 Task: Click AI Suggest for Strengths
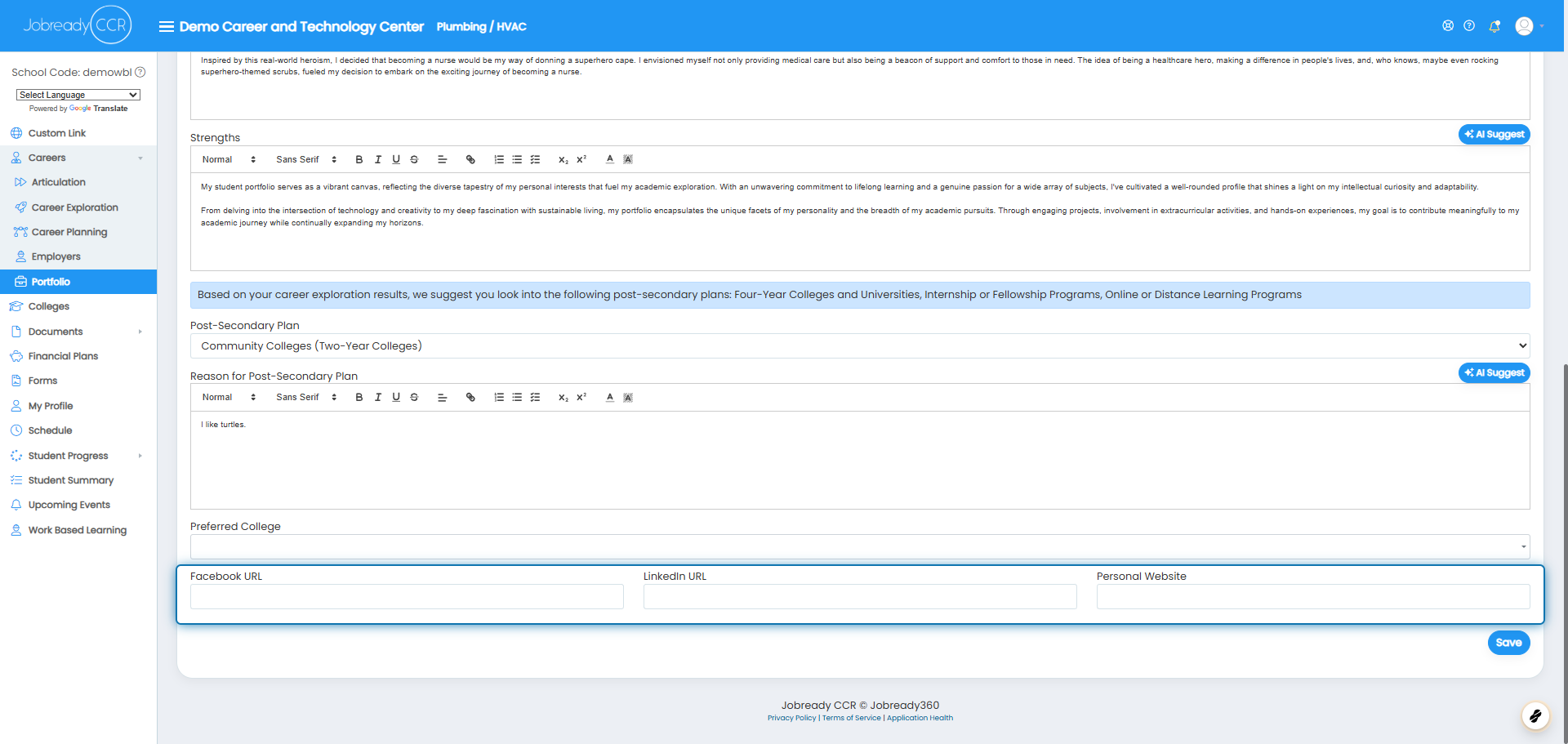click(x=1494, y=134)
